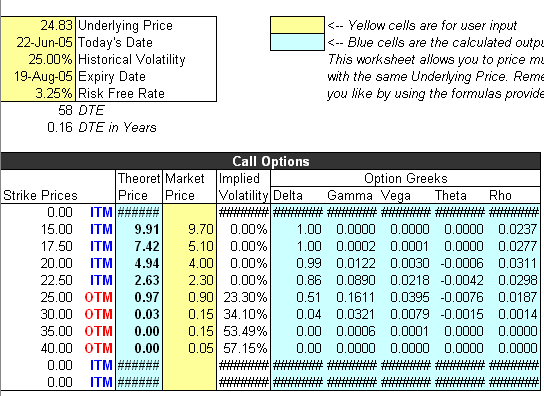This screenshot has width=544, height=396.
Task: Click theoretical price 0.97
Action: tap(147, 297)
